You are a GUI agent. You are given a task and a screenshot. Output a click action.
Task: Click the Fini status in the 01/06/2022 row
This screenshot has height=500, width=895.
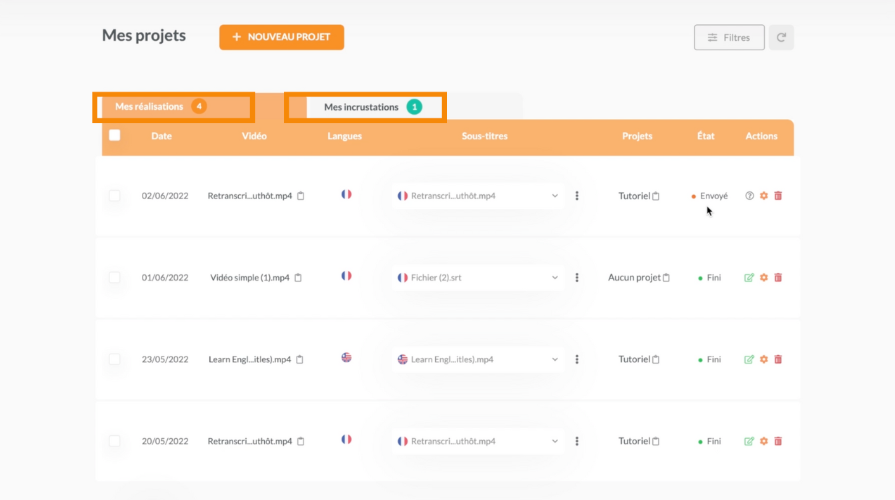tap(713, 277)
